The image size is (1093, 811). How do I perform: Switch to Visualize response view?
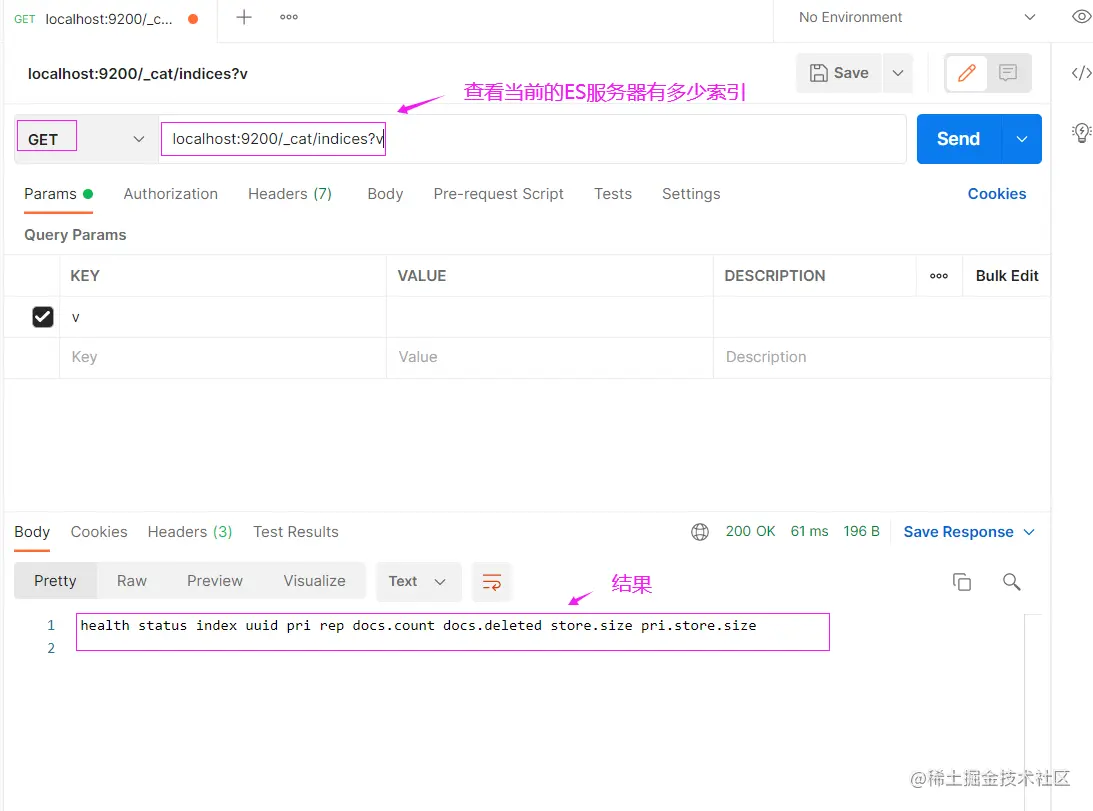314,581
